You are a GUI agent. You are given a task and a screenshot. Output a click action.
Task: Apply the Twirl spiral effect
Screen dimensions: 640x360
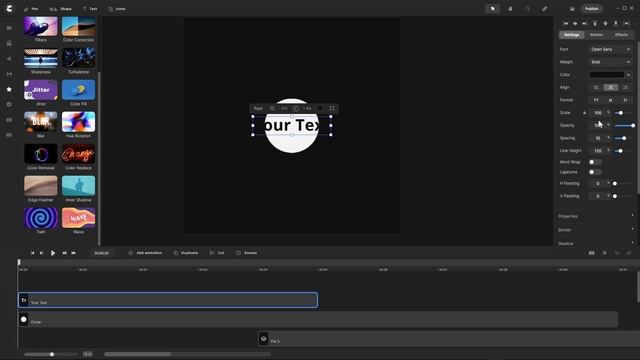click(x=41, y=218)
